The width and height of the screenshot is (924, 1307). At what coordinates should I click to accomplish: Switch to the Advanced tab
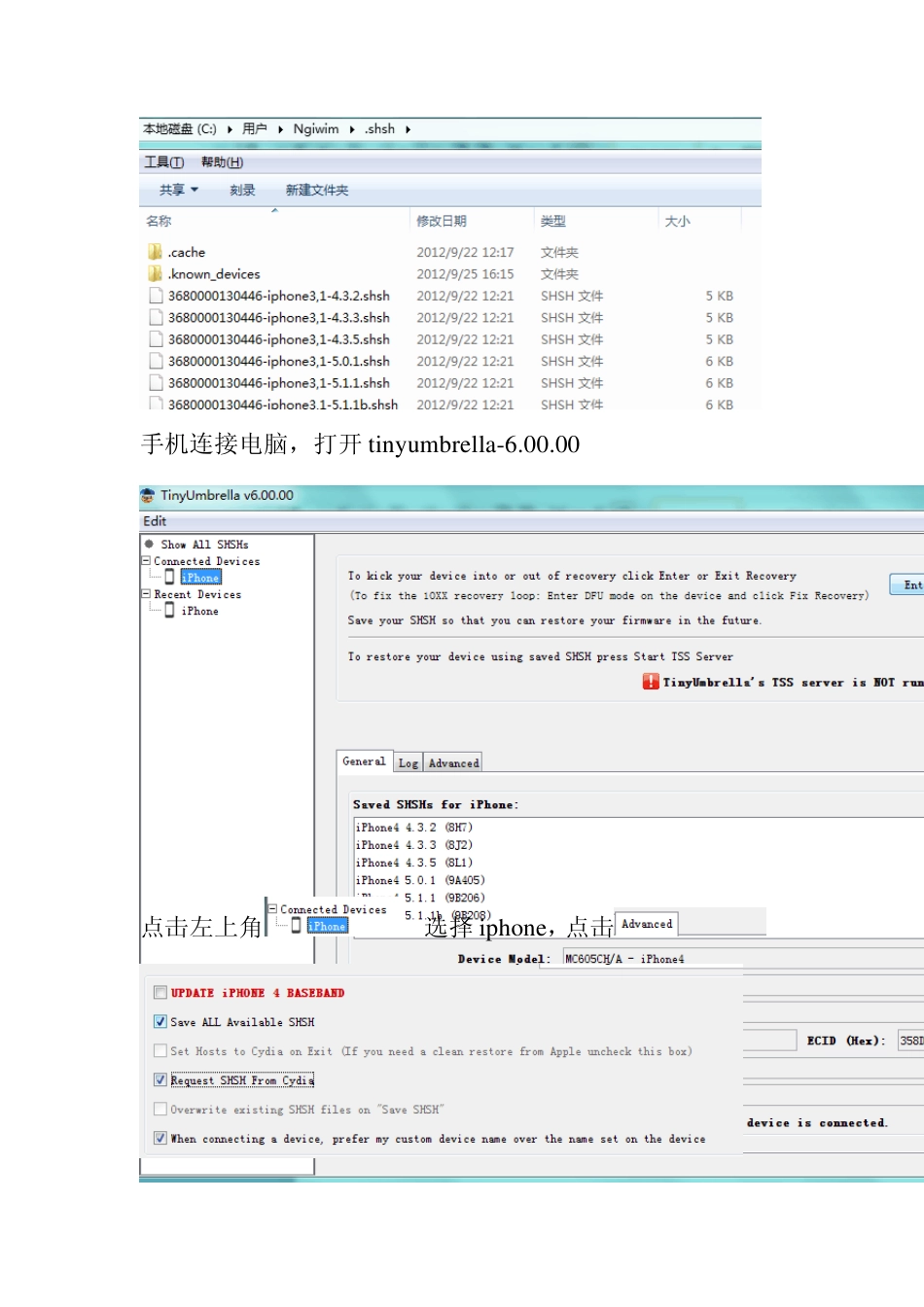(453, 763)
